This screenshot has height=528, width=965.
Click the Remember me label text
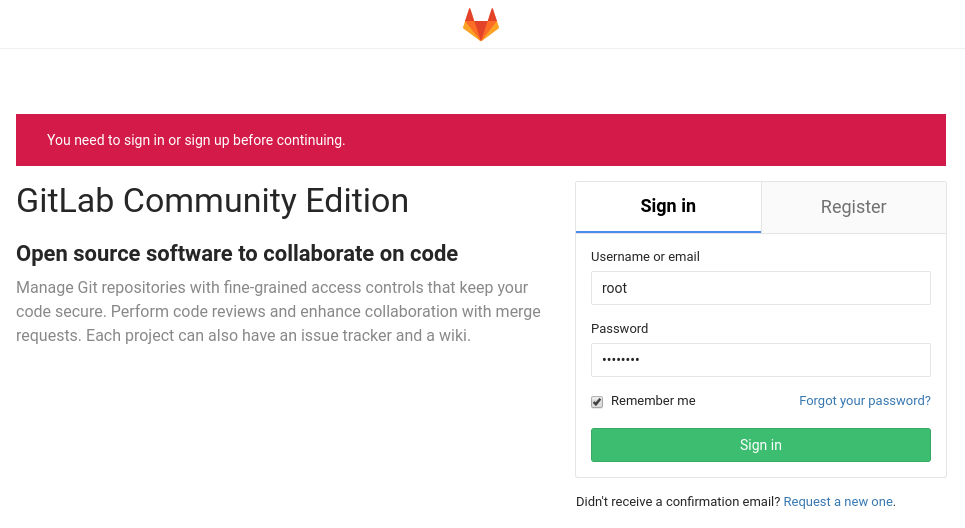pos(652,401)
